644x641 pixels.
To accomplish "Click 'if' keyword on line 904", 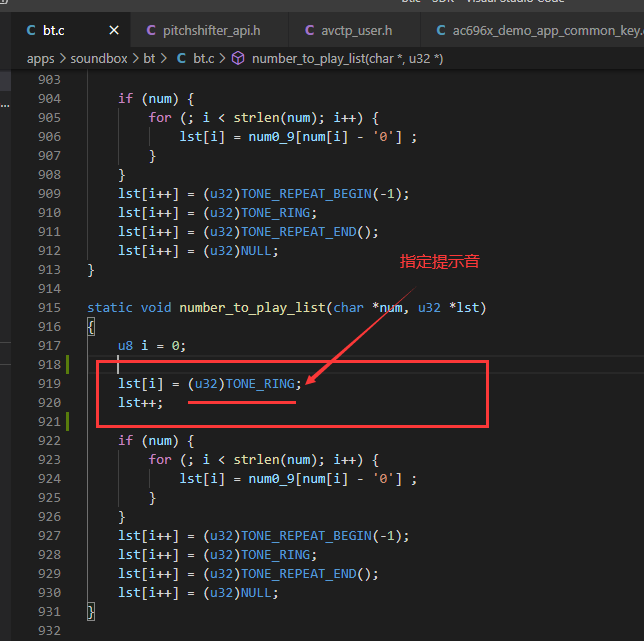I will 126,99.
